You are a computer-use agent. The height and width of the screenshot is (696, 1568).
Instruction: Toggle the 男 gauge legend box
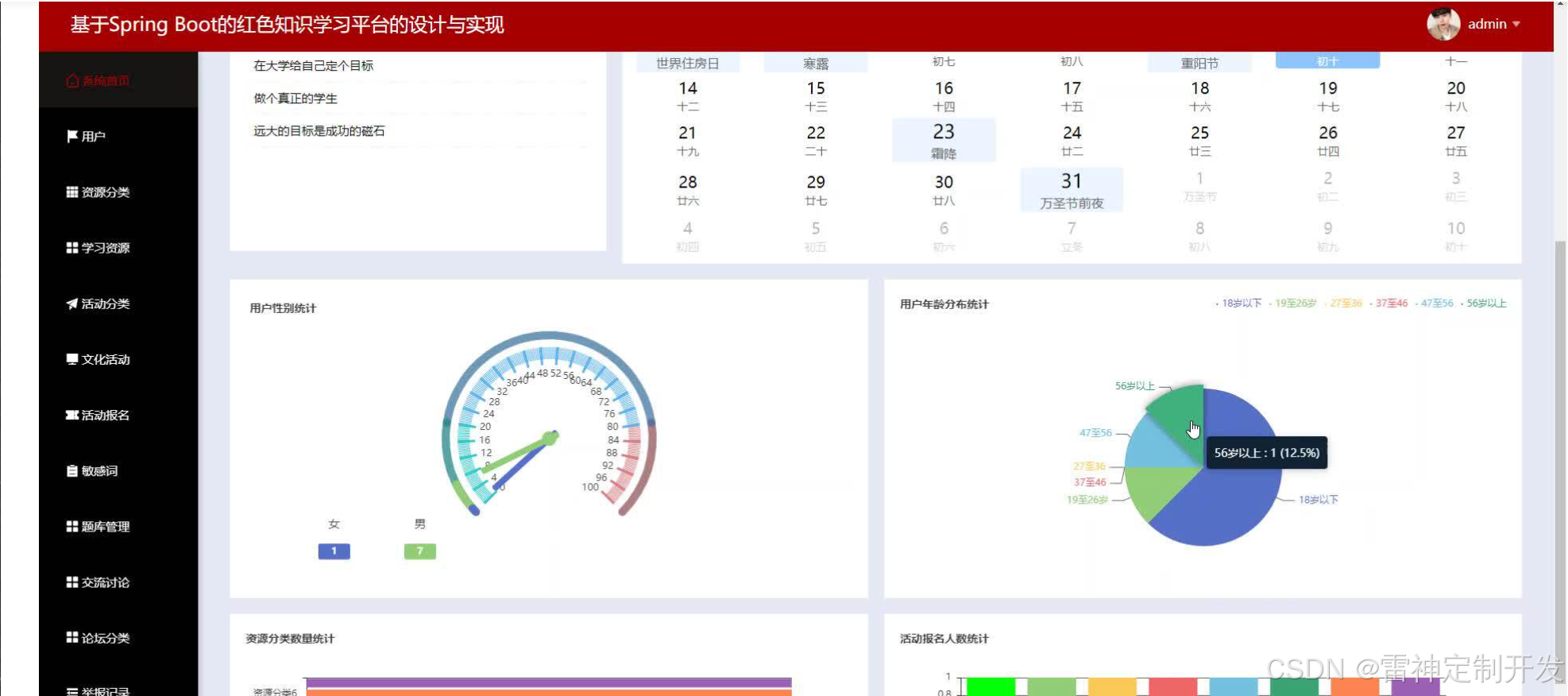420,551
